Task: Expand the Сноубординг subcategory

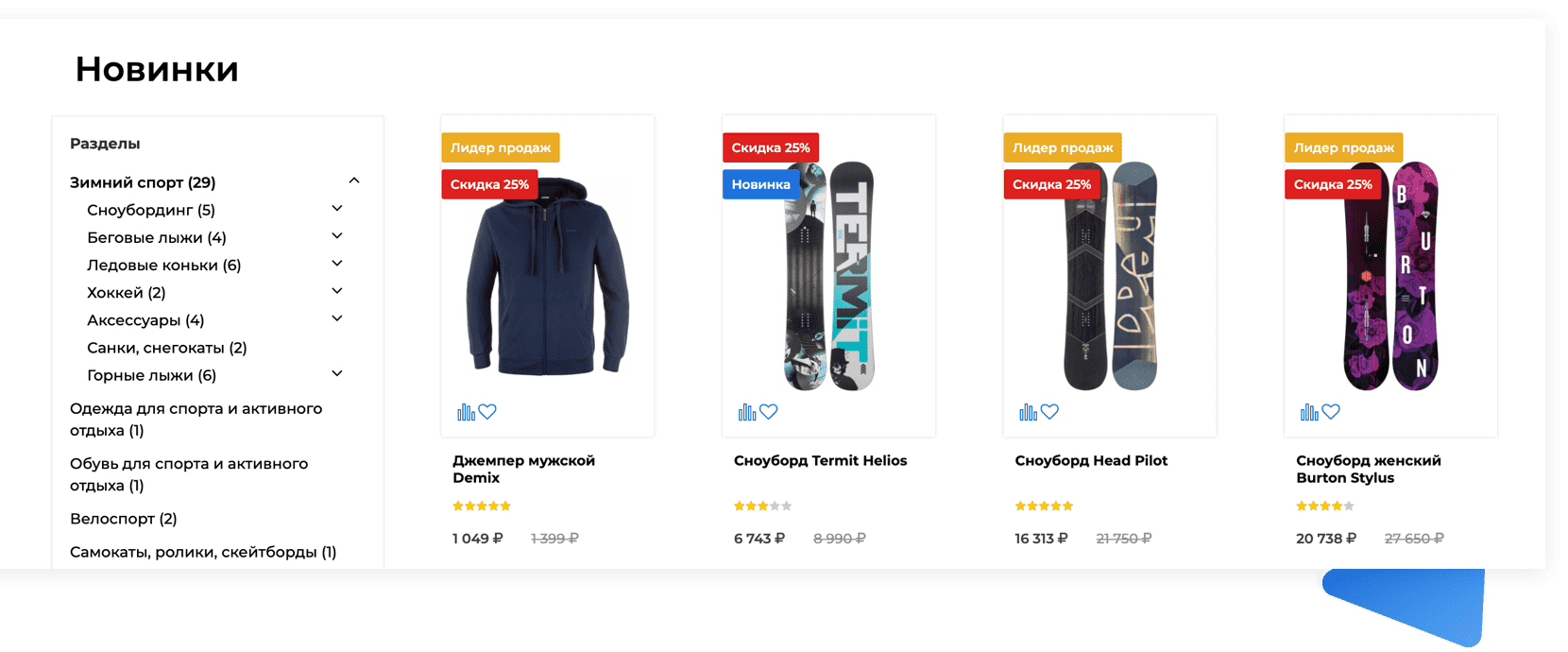Action: click(x=337, y=208)
